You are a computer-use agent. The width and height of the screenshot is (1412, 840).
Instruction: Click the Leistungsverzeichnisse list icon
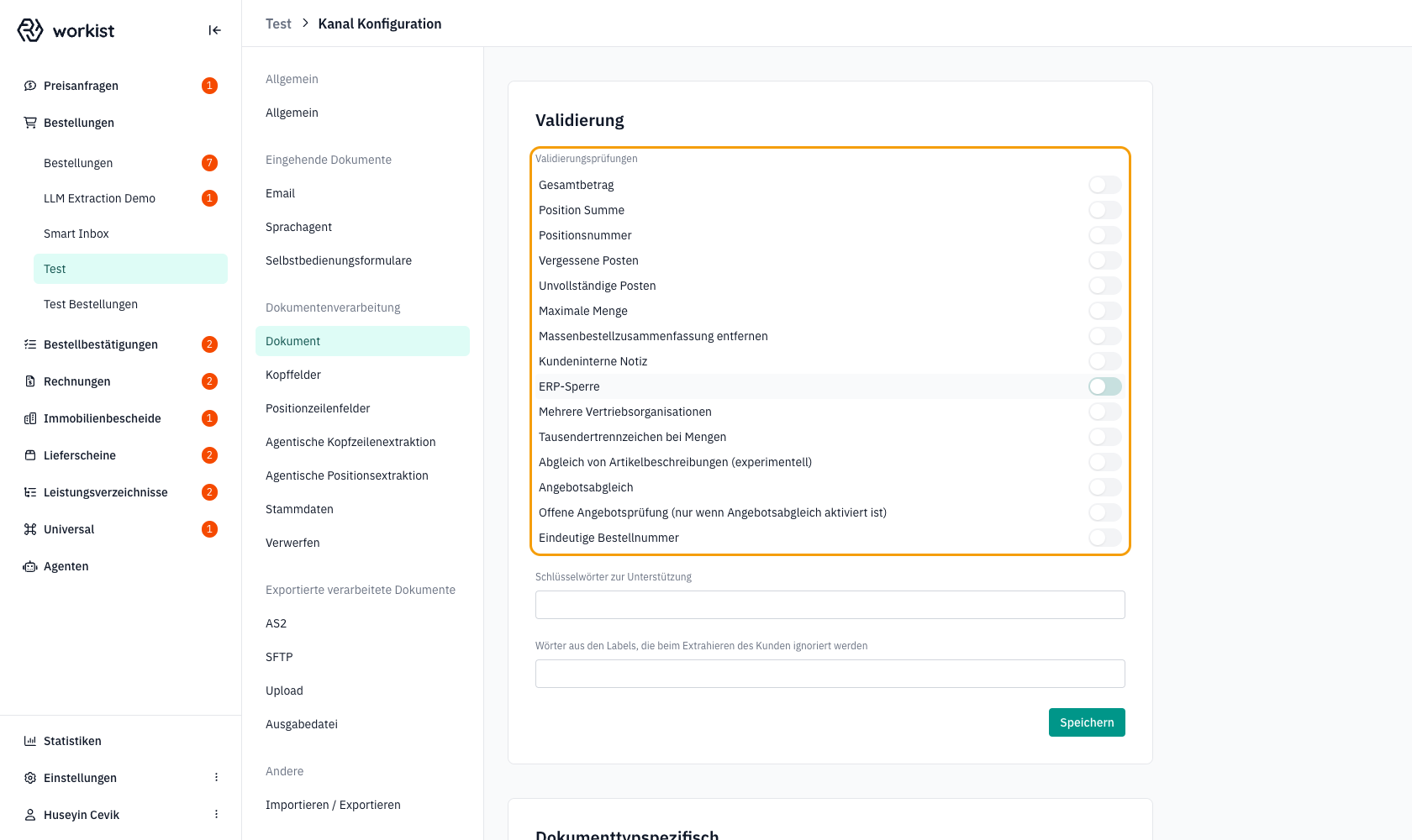point(30,492)
